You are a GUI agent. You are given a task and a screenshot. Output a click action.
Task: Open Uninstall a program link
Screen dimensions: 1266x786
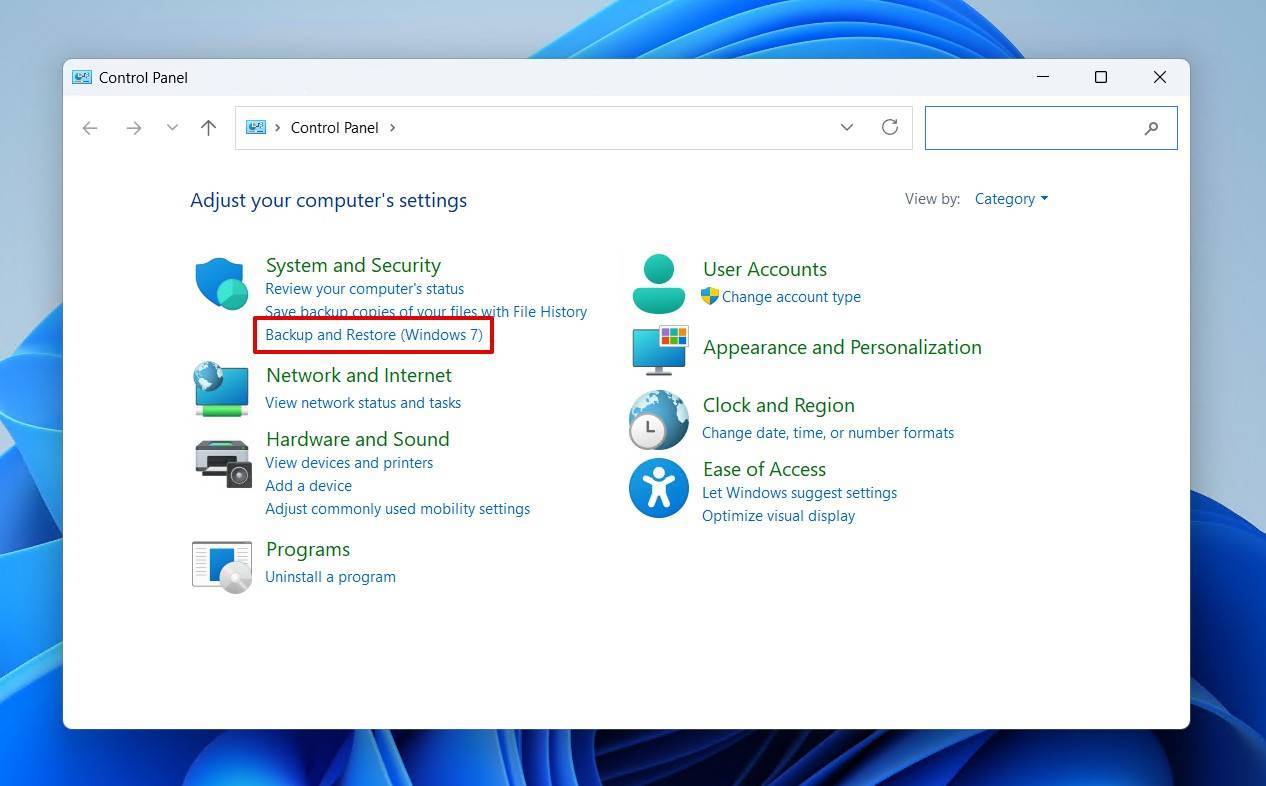point(330,577)
